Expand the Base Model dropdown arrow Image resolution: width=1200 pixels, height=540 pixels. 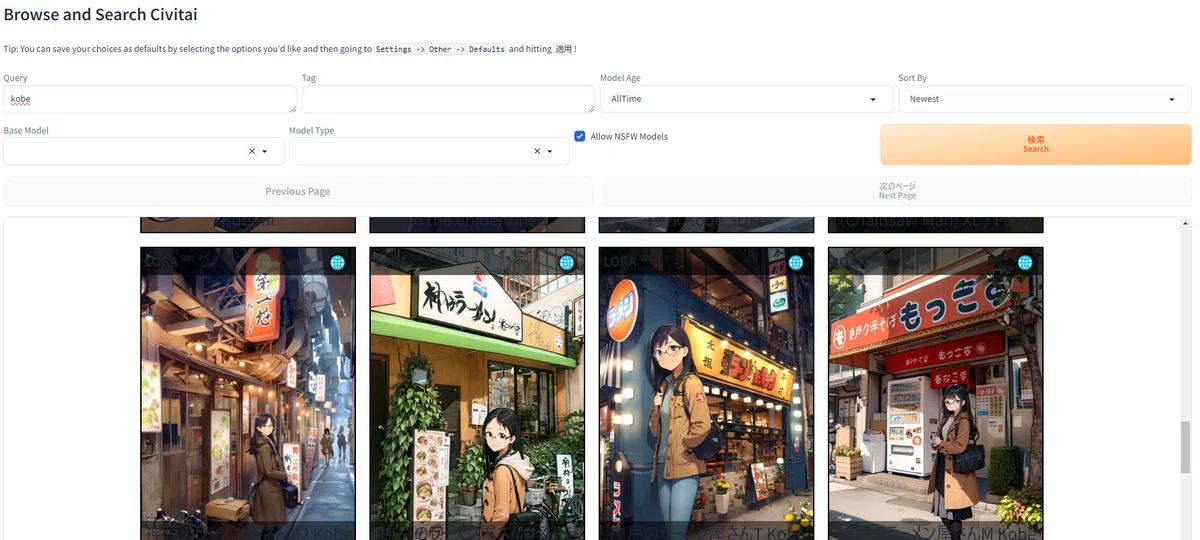click(265, 151)
